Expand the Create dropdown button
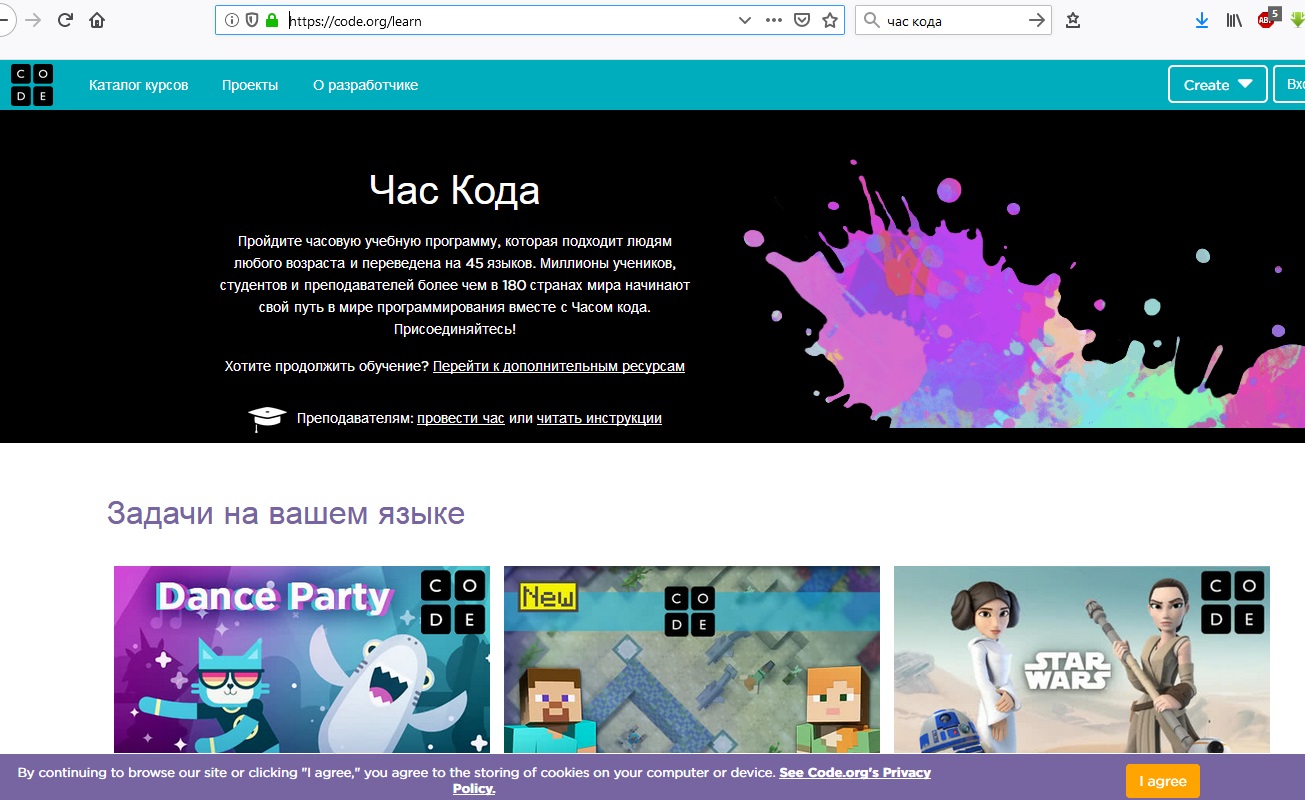 pos(1218,85)
